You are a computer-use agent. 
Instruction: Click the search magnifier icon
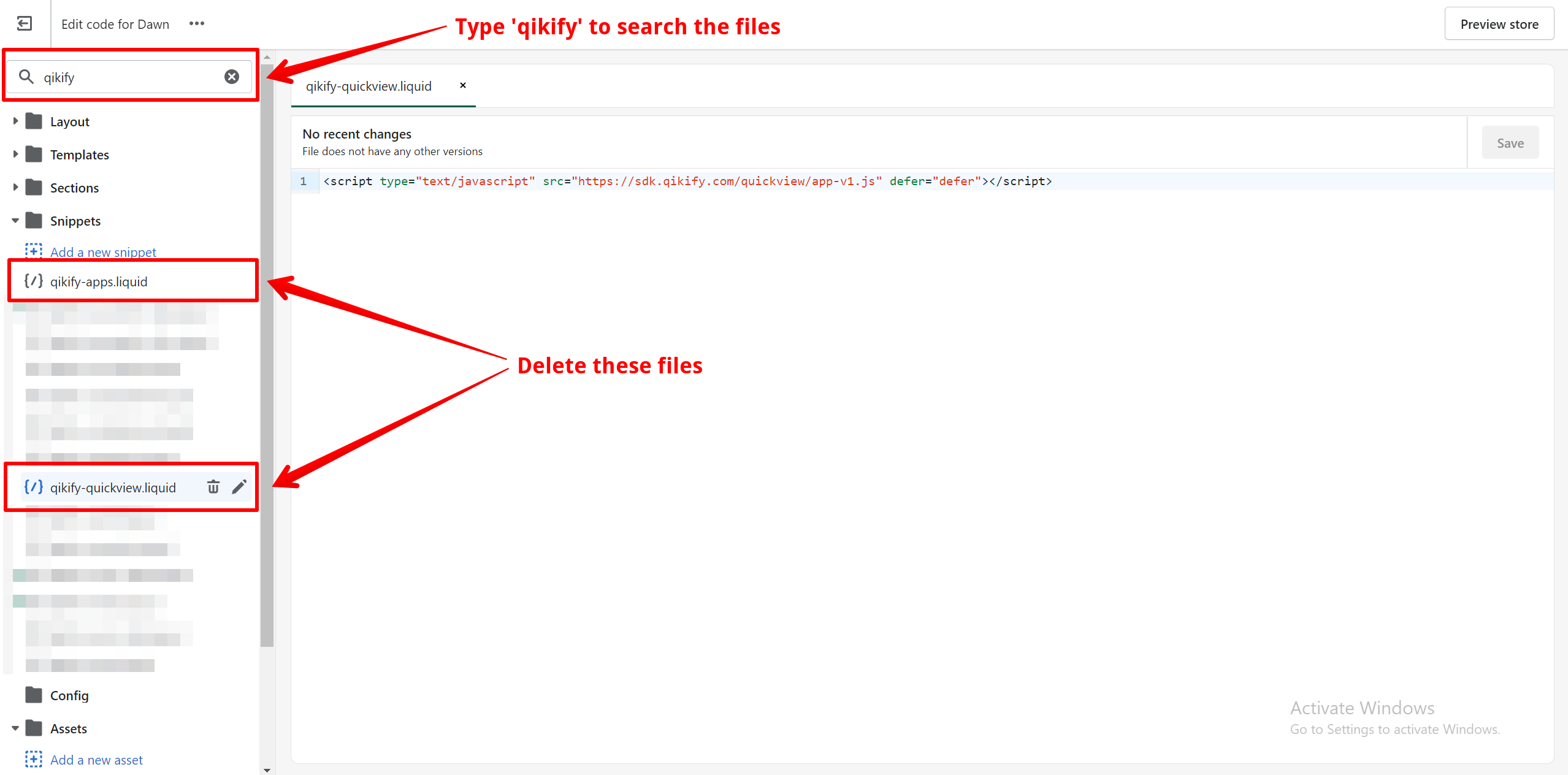[x=26, y=77]
